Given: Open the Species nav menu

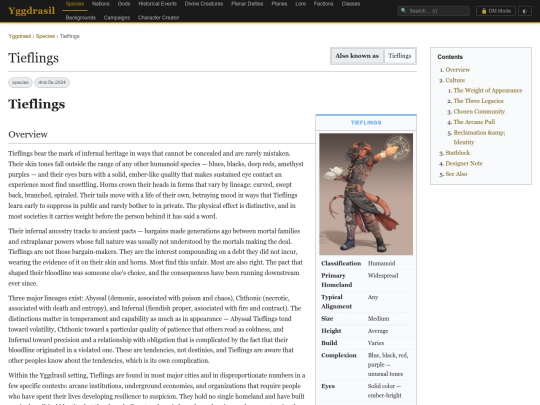Looking at the screenshot, I should point(75,4).
